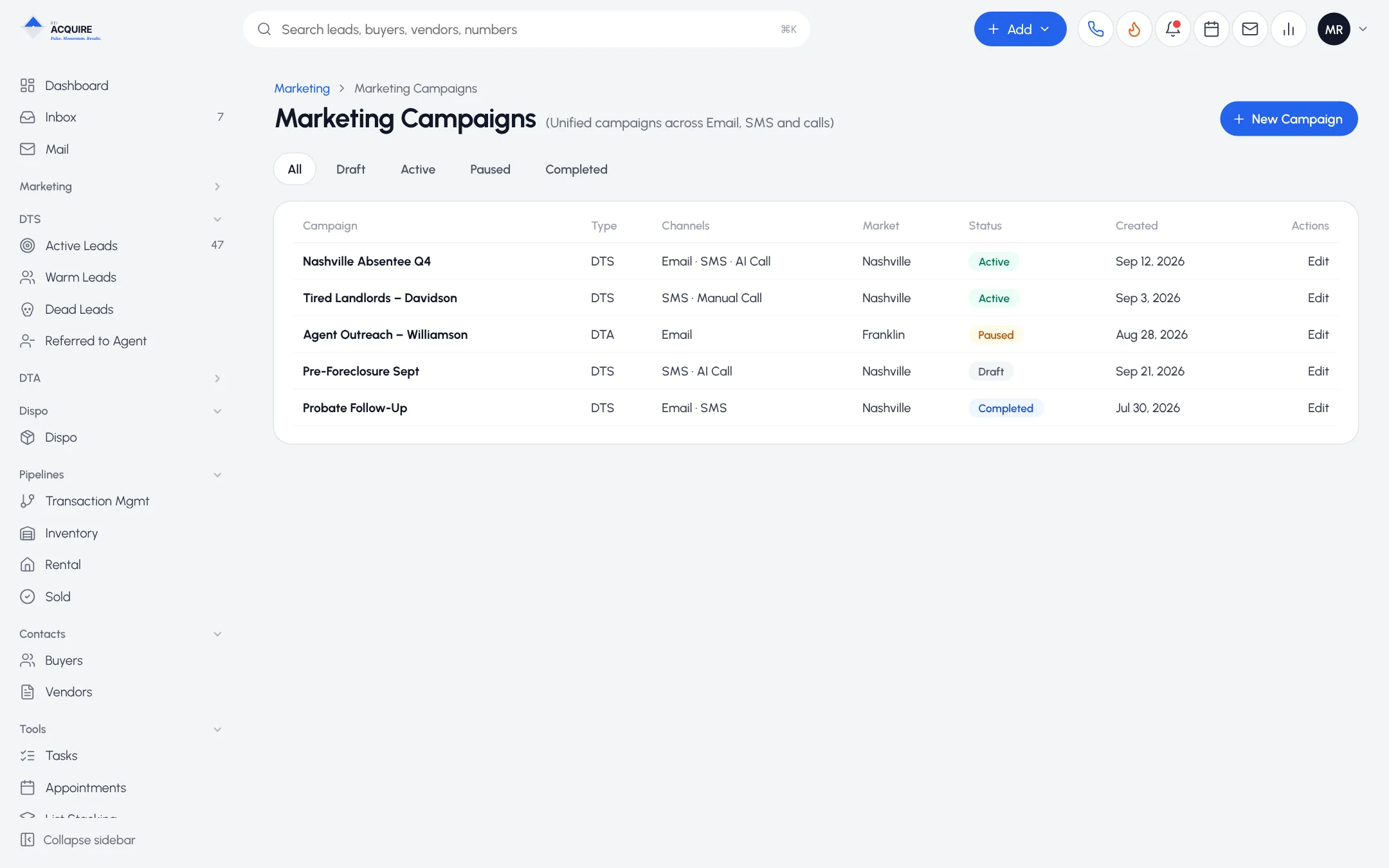Open the Agent Outreach – Williamson campaign

click(385, 334)
